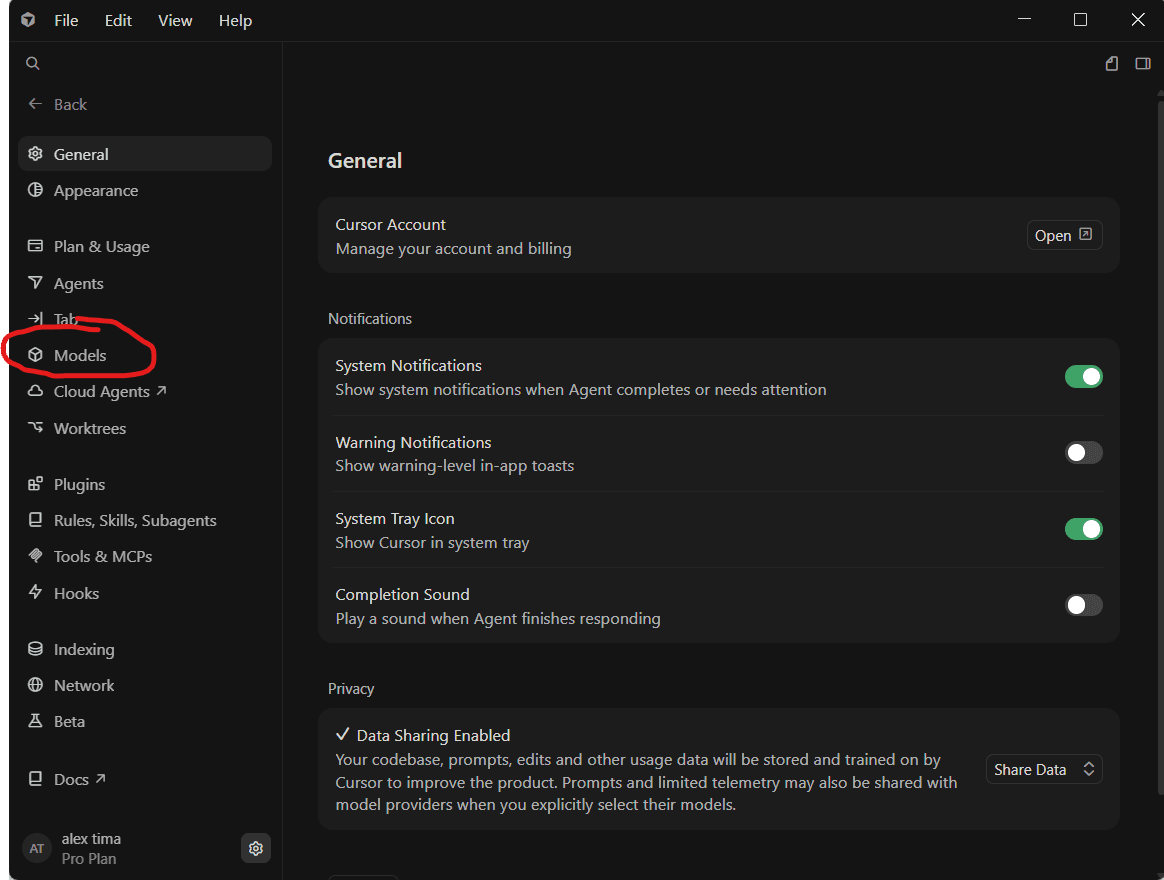Click the Cursor logo icon in title bar
This screenshot has width=1164, height=880.
(28, 20)
